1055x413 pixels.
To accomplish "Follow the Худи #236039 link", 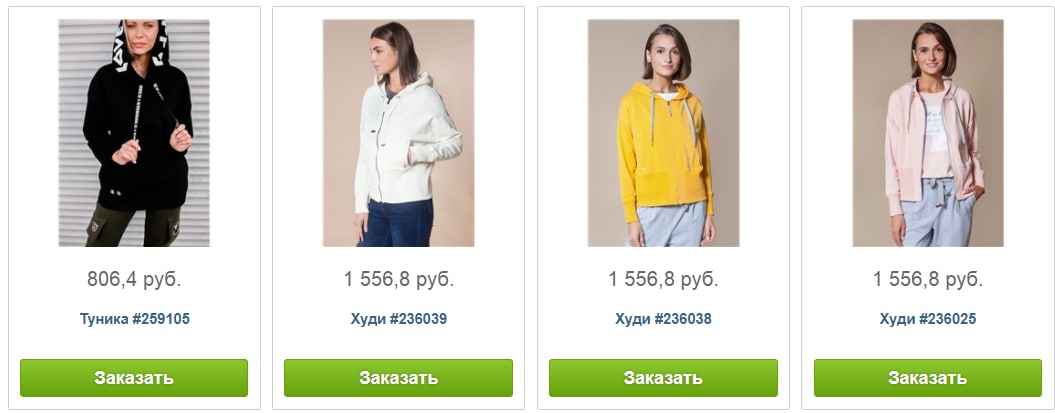I will coord(398,319).
